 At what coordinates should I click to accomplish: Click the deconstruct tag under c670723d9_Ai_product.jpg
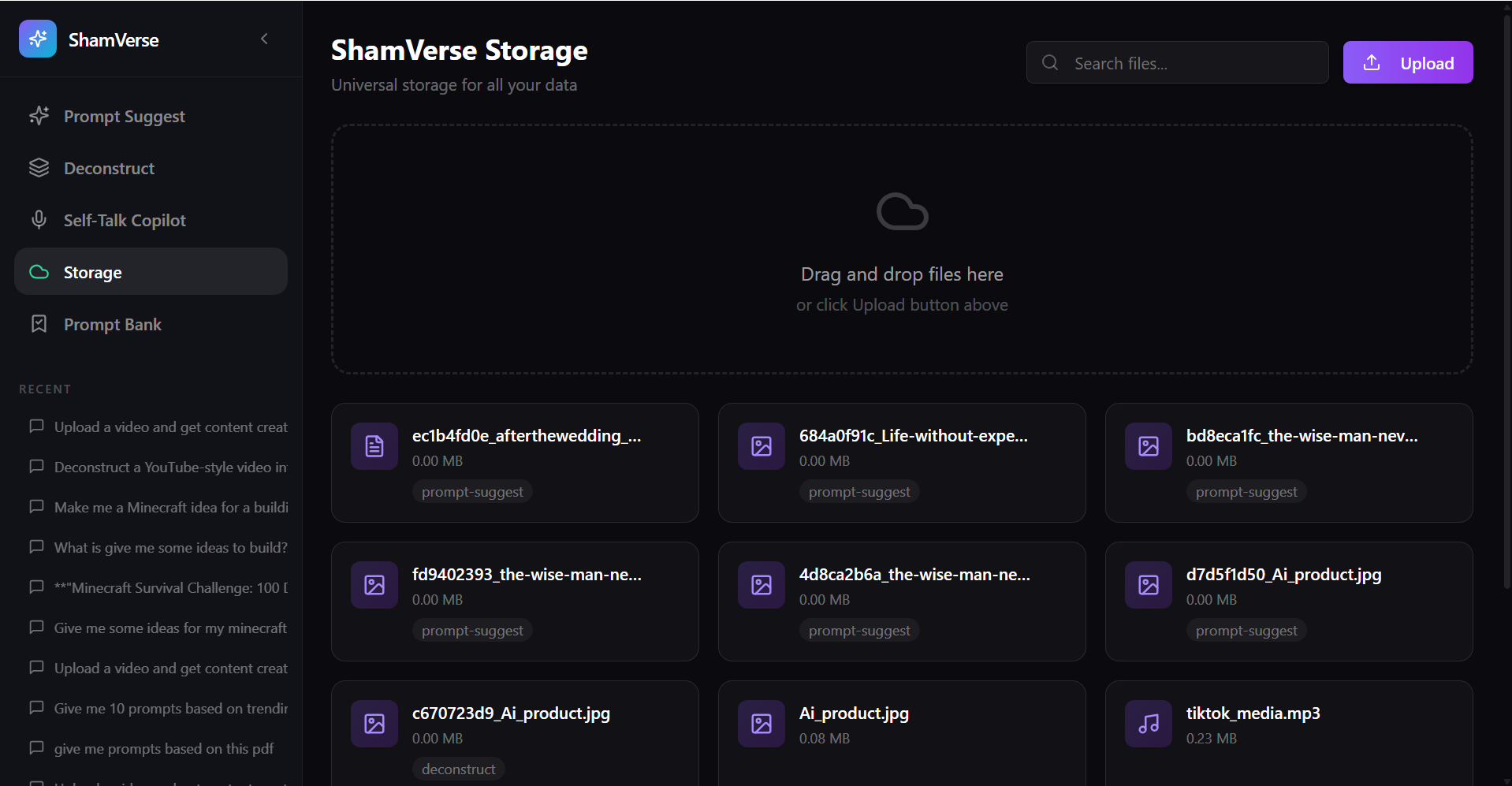click(459, 768)
